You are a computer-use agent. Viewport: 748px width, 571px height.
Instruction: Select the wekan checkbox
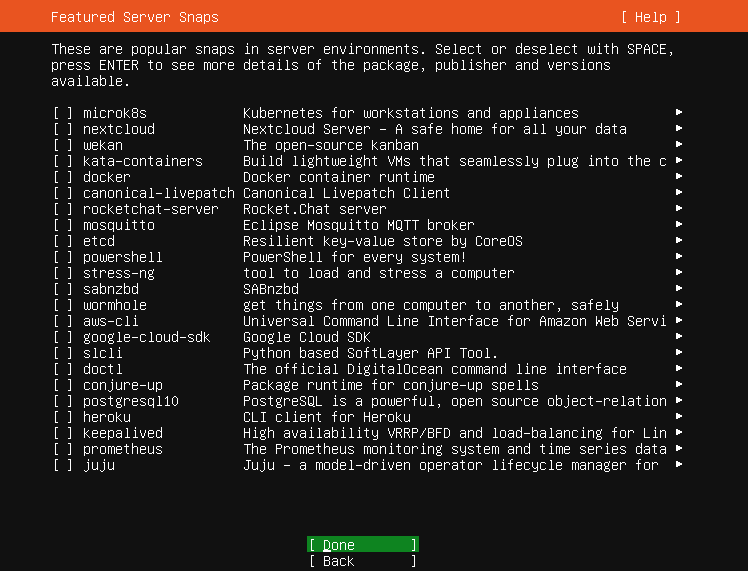pyautogui.click(x=63, y=145)
